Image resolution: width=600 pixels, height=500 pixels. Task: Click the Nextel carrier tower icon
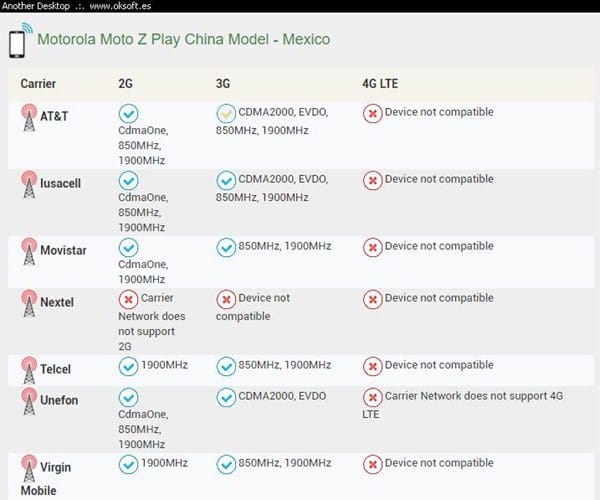[29, 303]
